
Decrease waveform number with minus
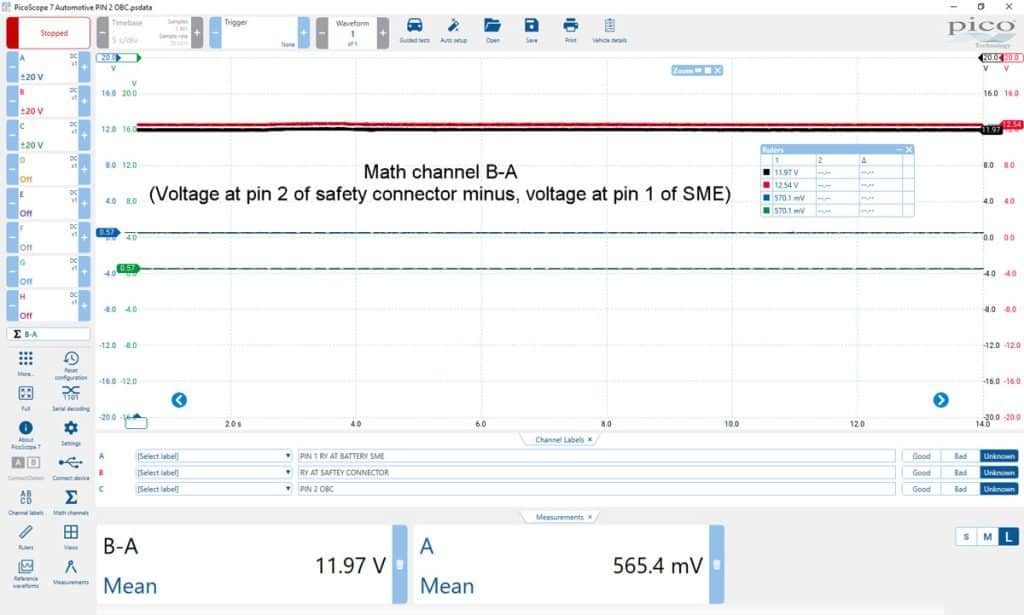[x=322, y=33]
